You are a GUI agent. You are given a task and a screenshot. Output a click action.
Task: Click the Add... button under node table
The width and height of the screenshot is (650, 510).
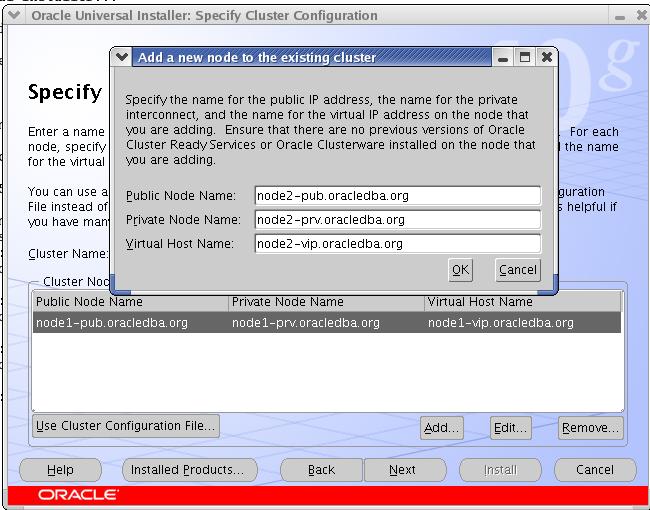(441, 428)
